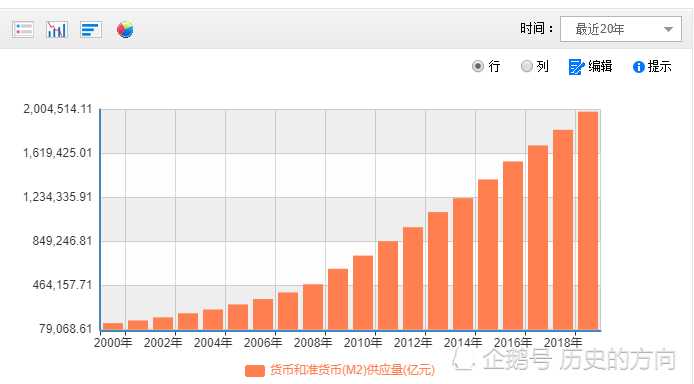
Task: Click the 2,004,514.11 axis value
Action: point(58,109)
